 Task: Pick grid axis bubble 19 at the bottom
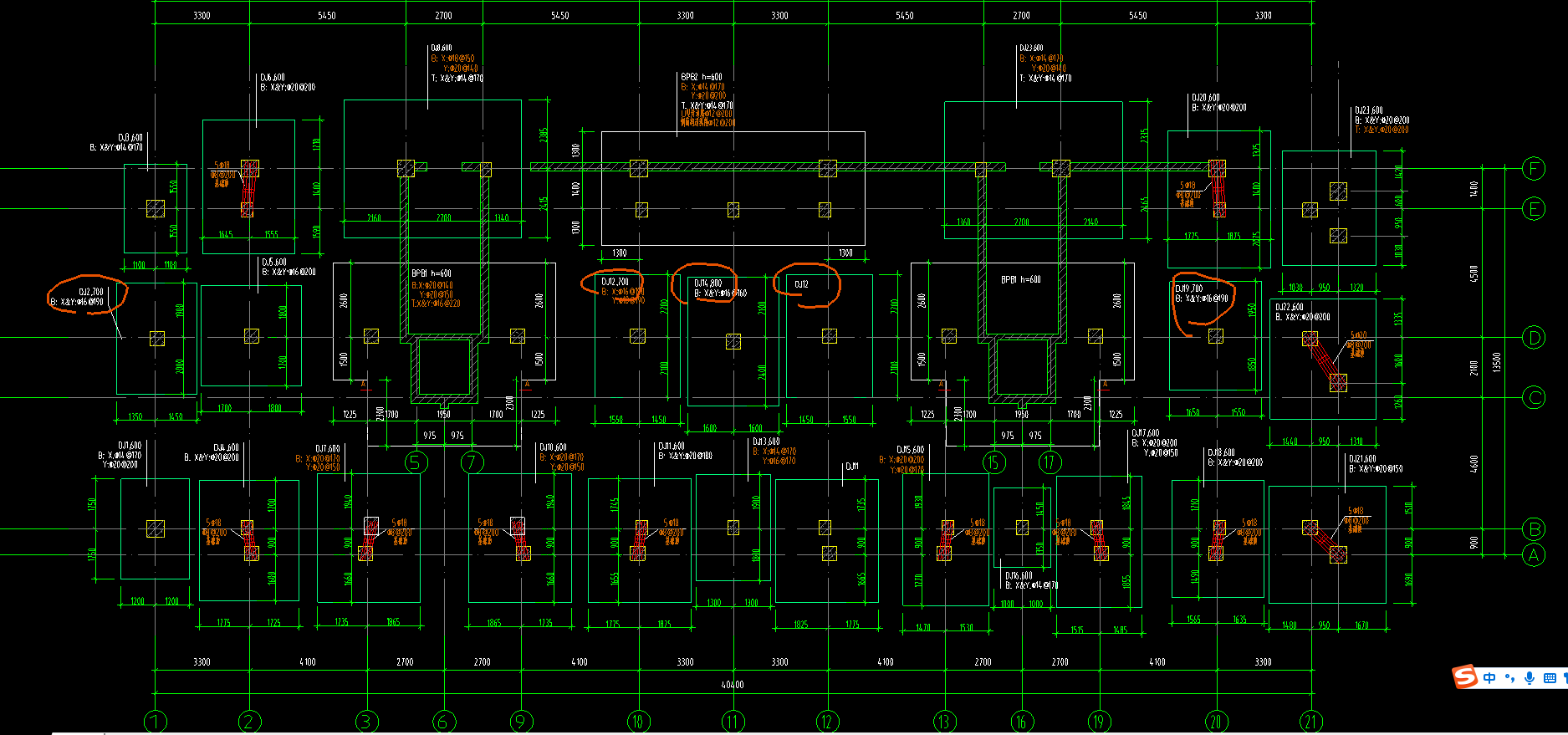click(1099, 722)
